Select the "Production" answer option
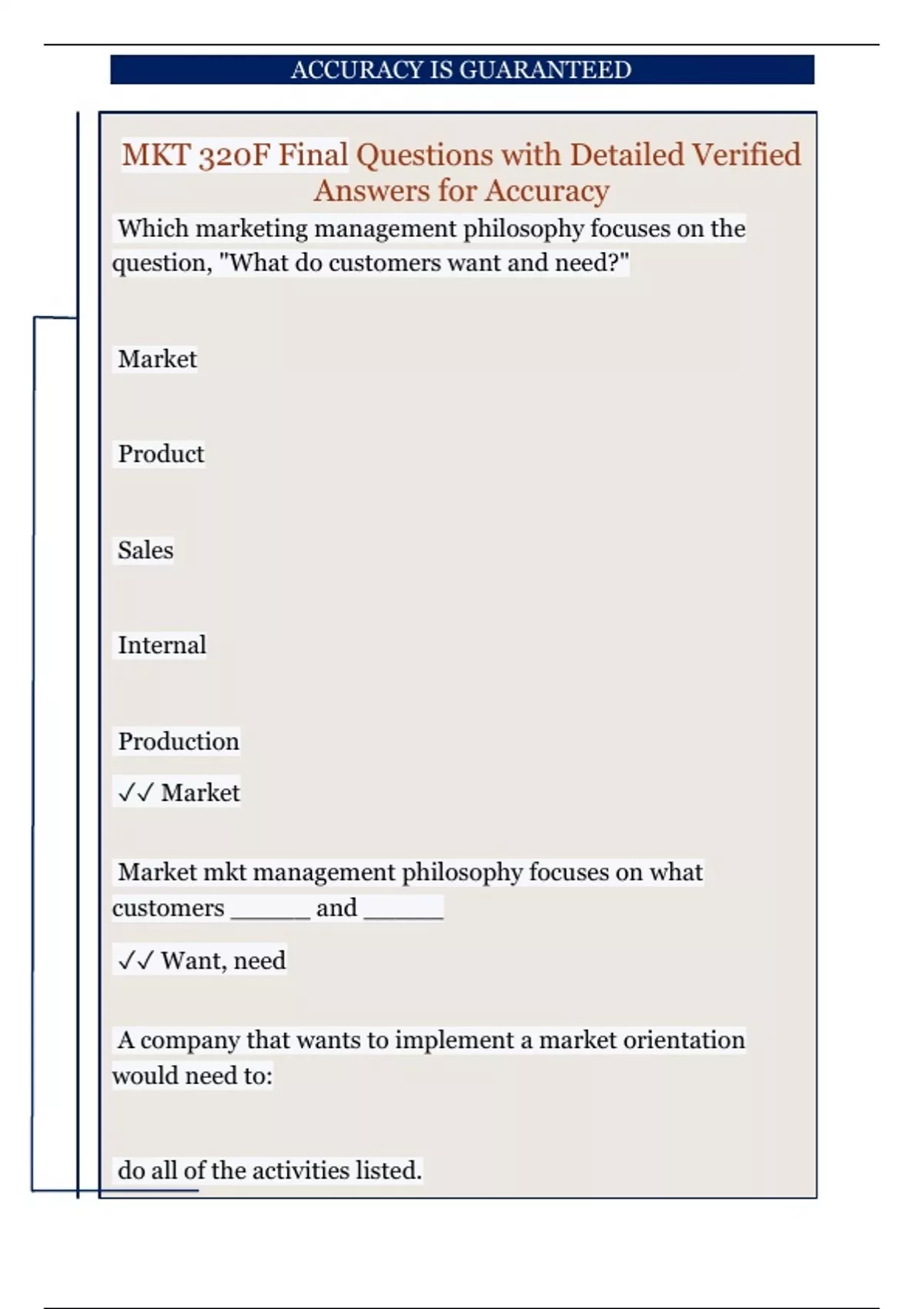Image resolution: width=924 pixels, height=1309 pixels. [178, 741]
